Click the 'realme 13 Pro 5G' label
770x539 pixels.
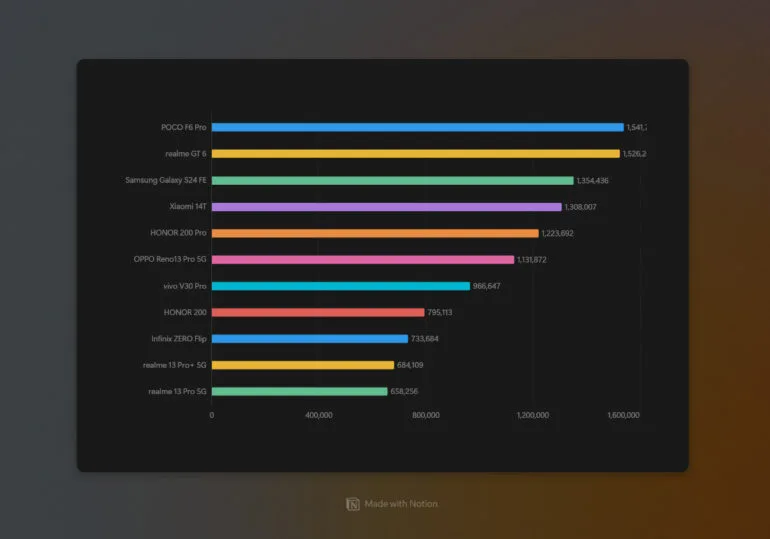point(177,391)
